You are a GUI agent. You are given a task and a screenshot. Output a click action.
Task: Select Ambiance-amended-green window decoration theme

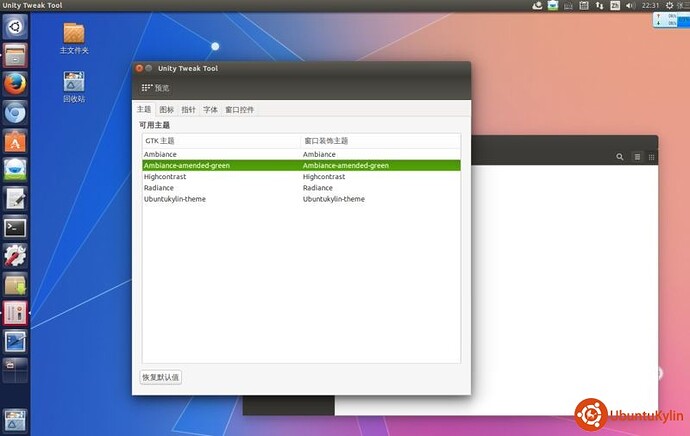[346, 165]
